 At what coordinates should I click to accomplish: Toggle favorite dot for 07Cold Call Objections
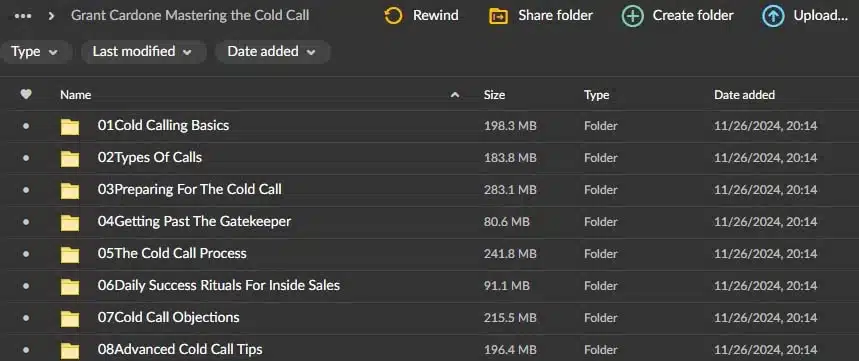click(x=26, y=317)
